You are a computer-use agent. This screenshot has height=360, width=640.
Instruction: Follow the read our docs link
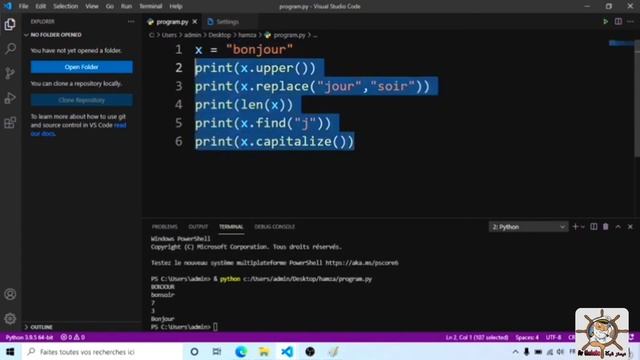(78, 129)
